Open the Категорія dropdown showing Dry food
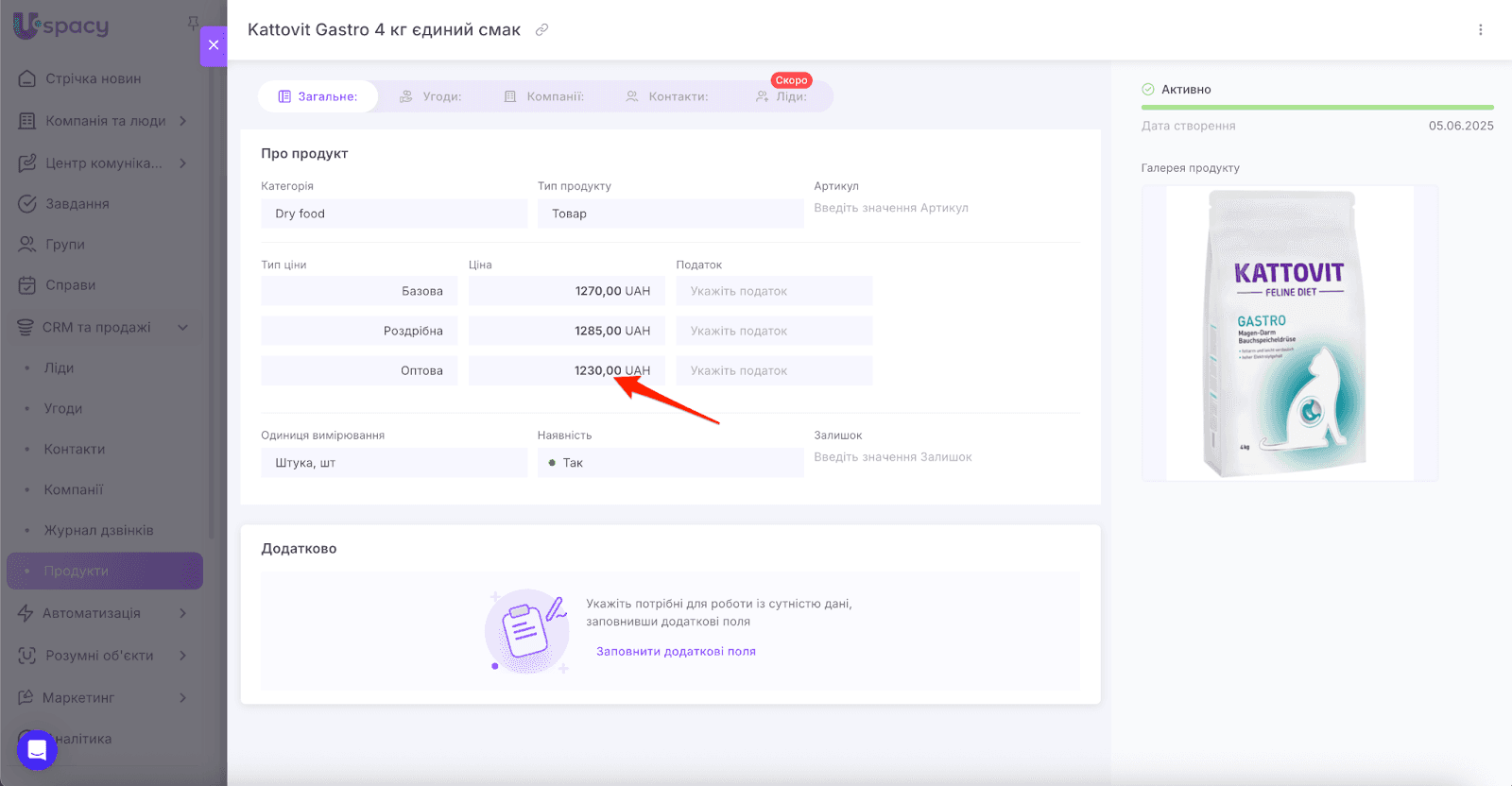The height and width of the screenshot is (786, 1512). click(393, 214)
